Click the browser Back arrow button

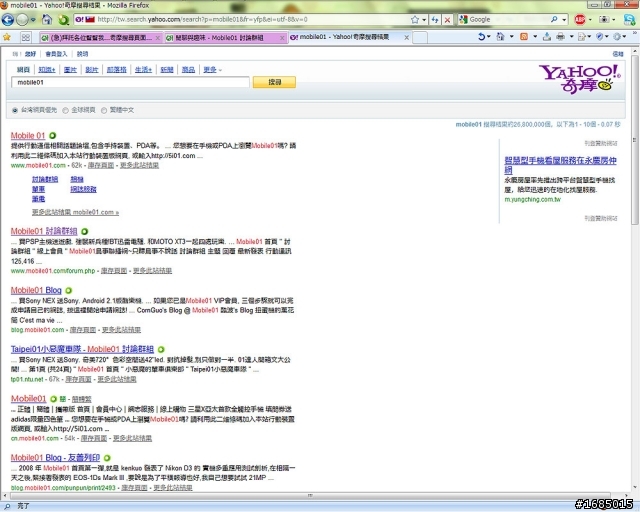click(x=8, y=19)
